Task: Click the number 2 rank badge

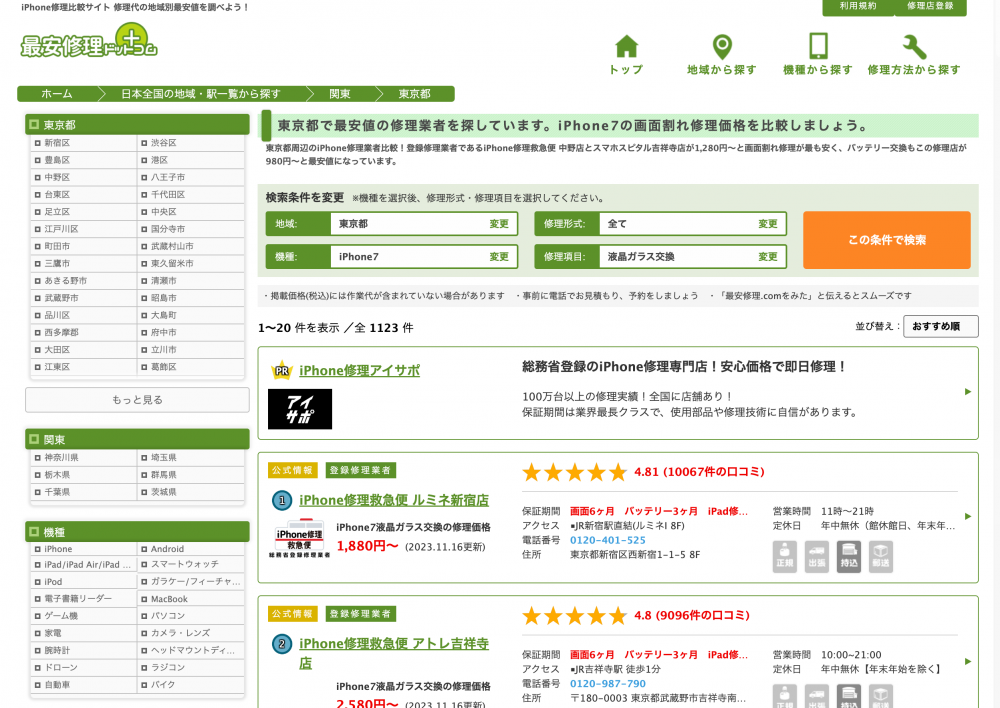Action: (x=282, y=644)
